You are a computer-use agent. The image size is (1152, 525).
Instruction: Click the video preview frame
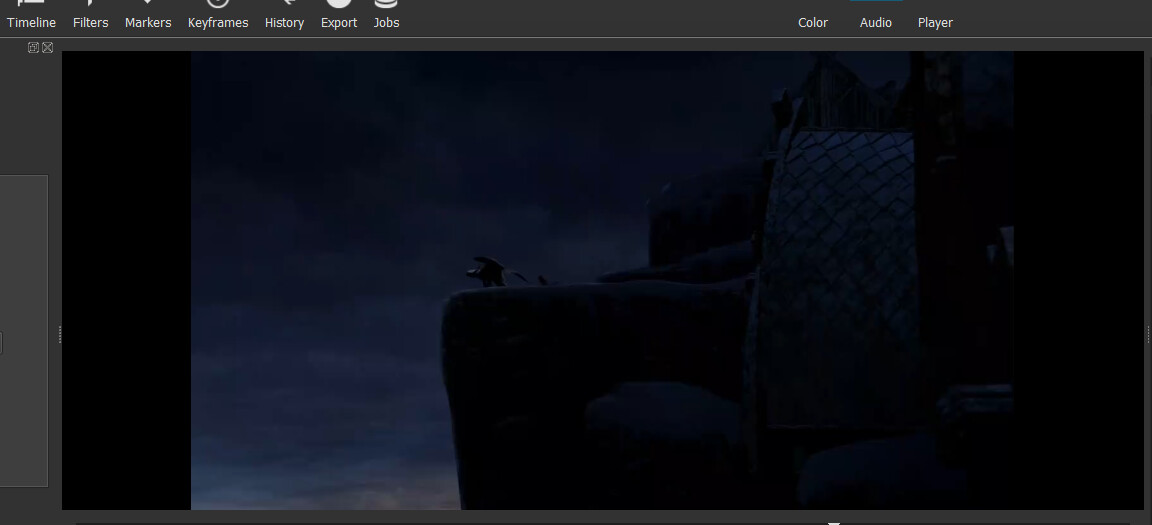(602, 280)
